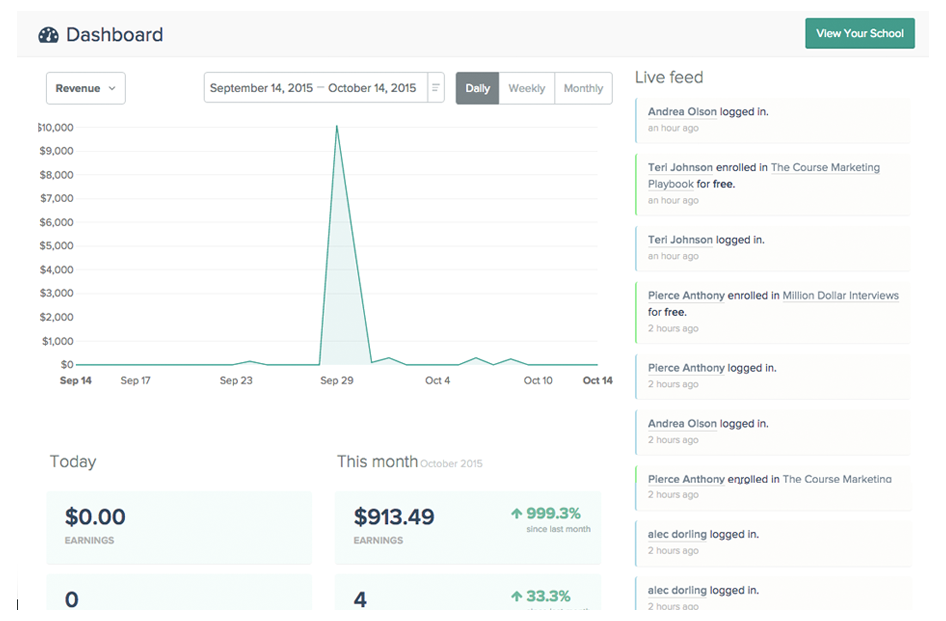Click the Sep 14 label on chart axis
This screenshot has height=621, width=946.
click(x=76, y=381)
